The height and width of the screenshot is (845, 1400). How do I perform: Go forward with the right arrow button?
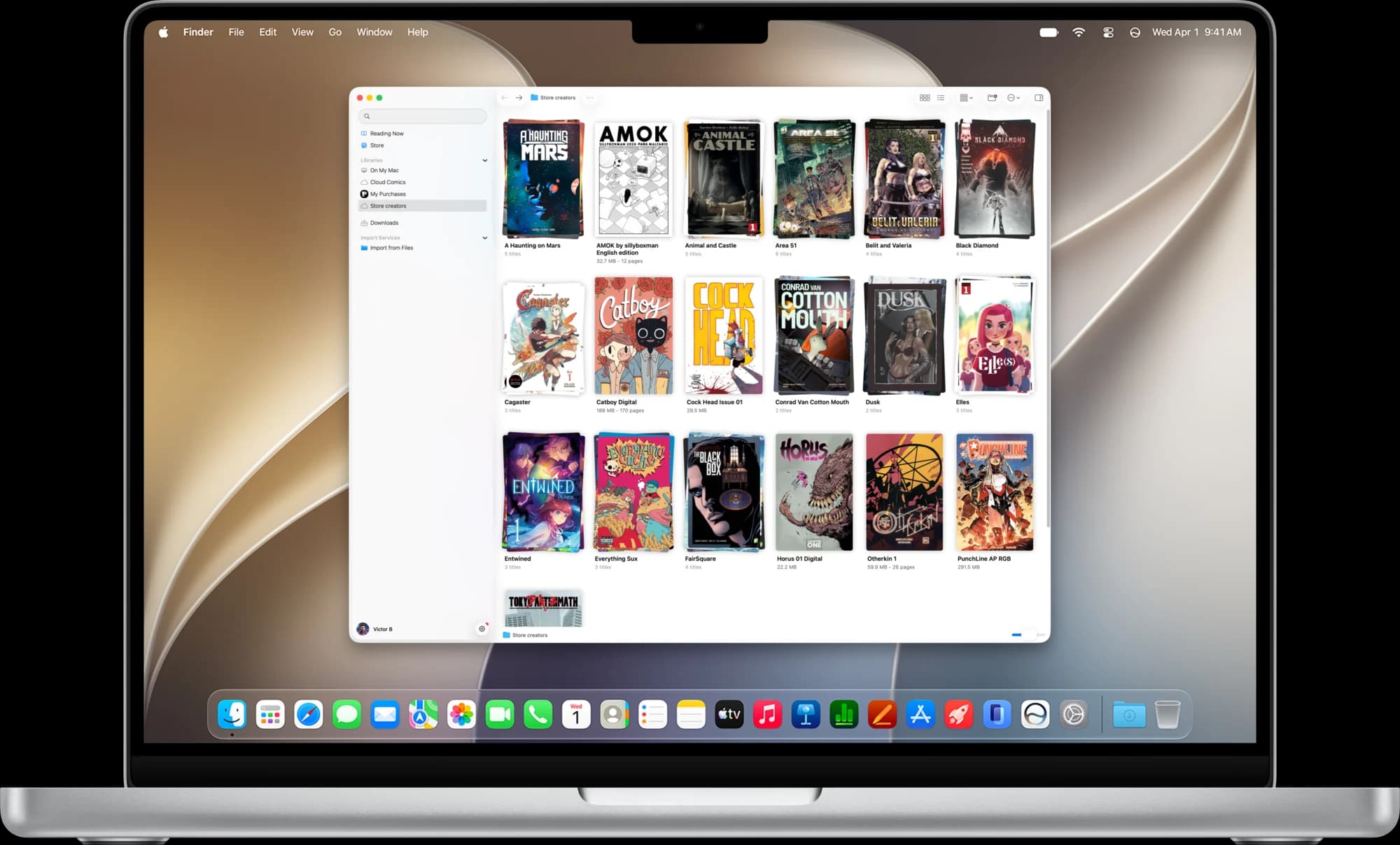(519, 98)
